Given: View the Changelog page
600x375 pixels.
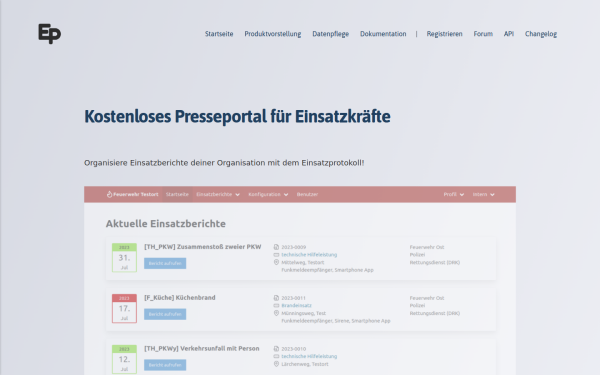Looking at the screenshot, I should pos(541,34).
